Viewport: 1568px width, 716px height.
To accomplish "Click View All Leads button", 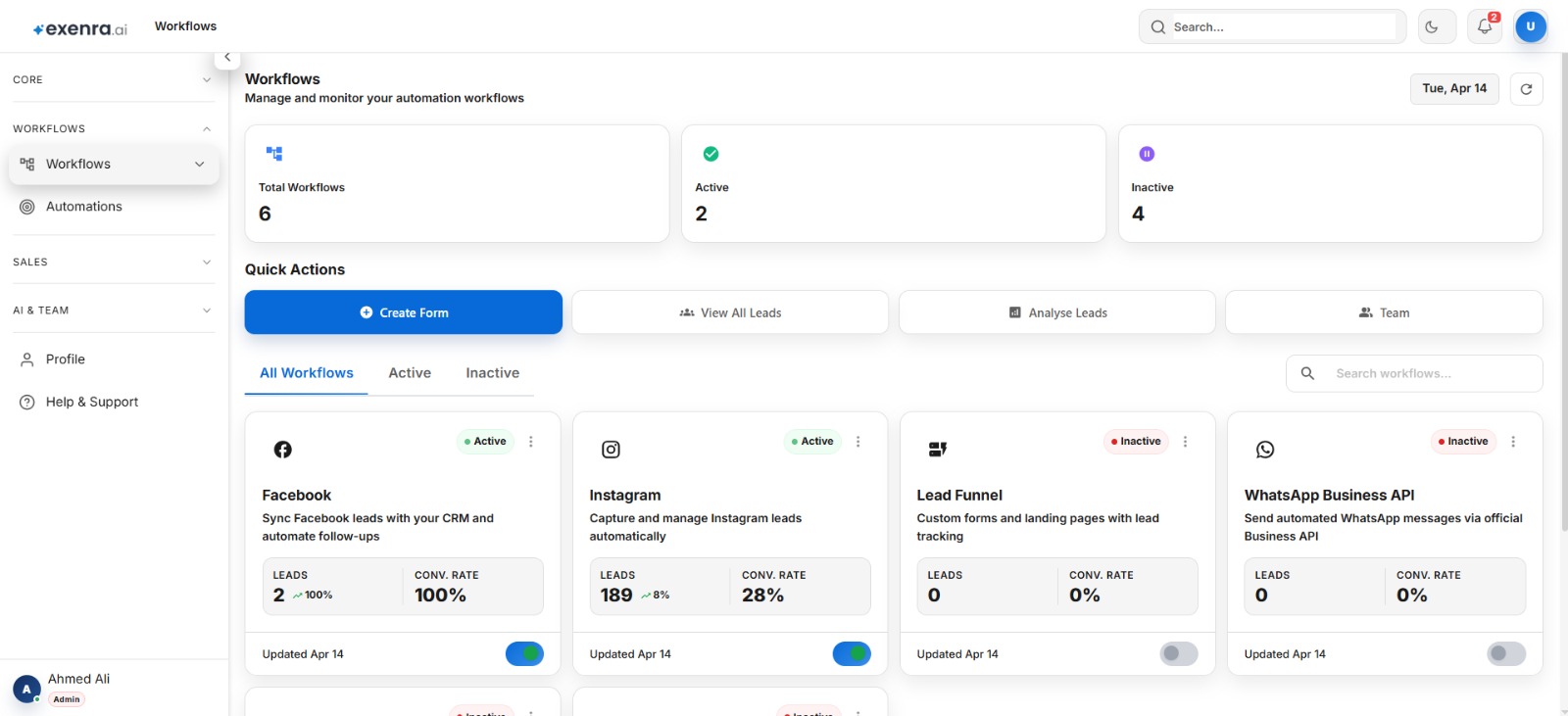I will (730, 312).
